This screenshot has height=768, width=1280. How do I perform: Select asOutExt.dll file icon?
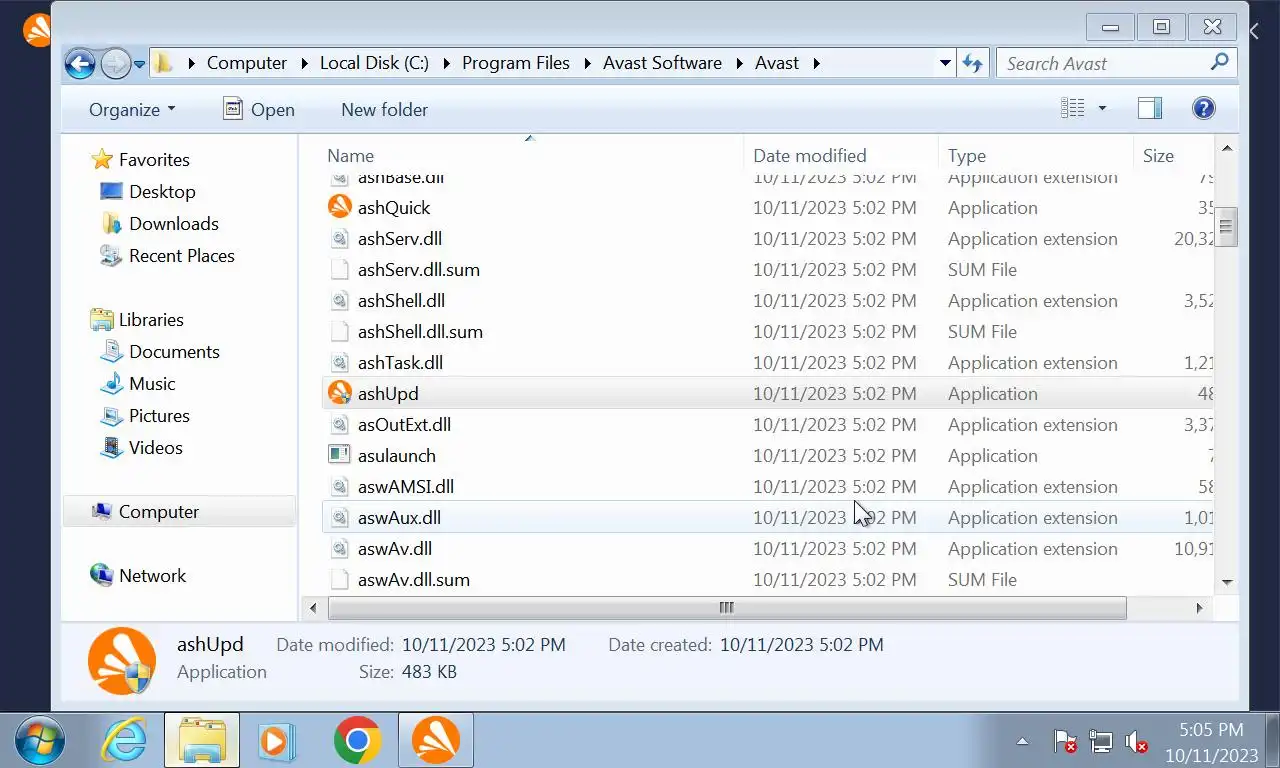tap(340, 424)
